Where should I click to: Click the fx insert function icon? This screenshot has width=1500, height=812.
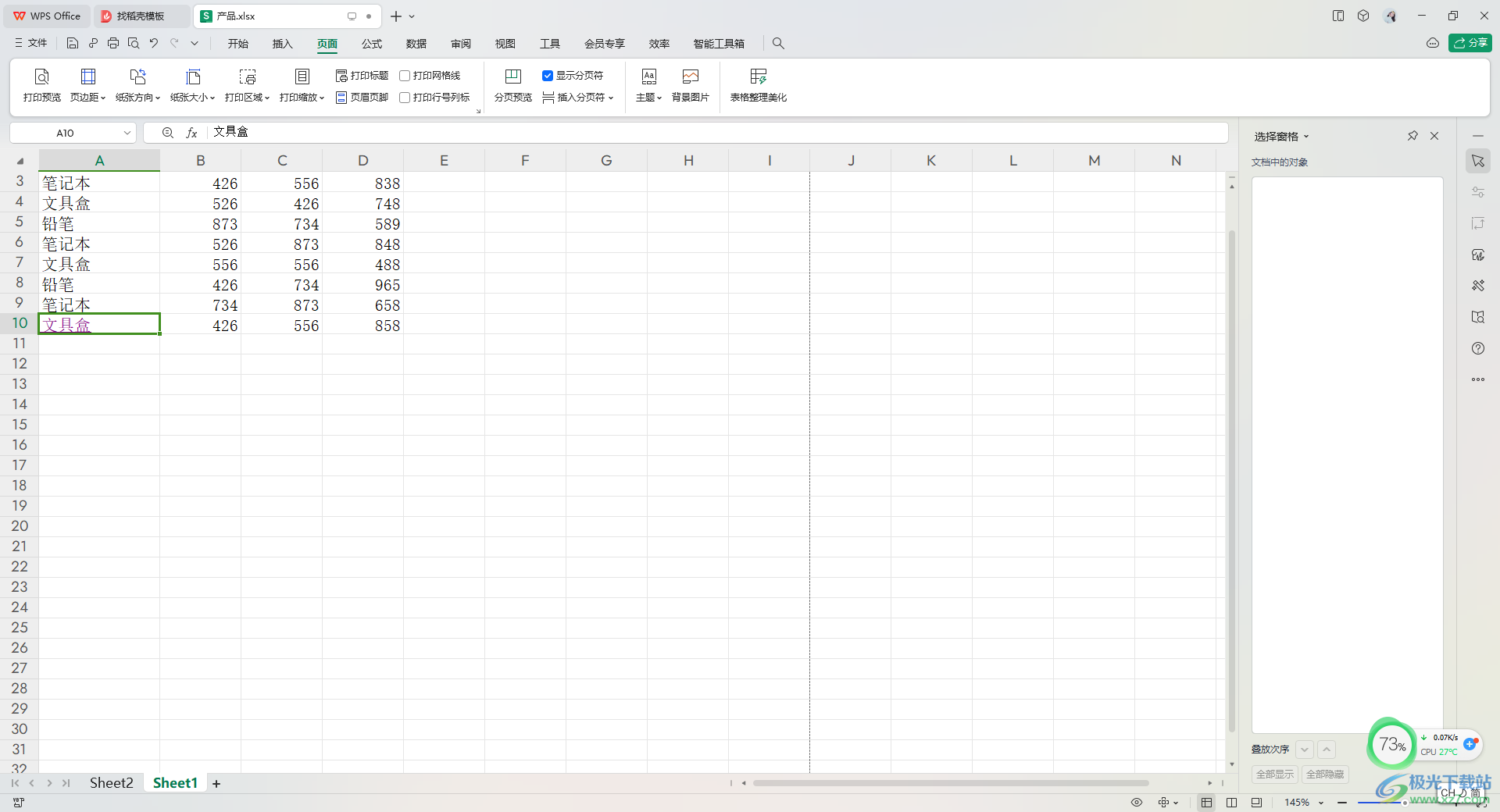pos(191,133)
